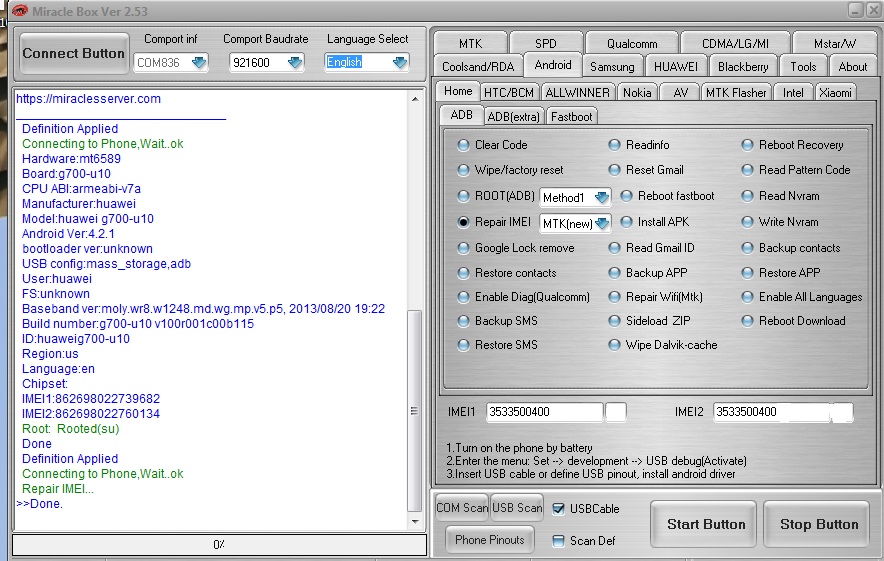Switch to the Fastboot sub-tab
Screen dimensions: 884x561
point(571,117)
